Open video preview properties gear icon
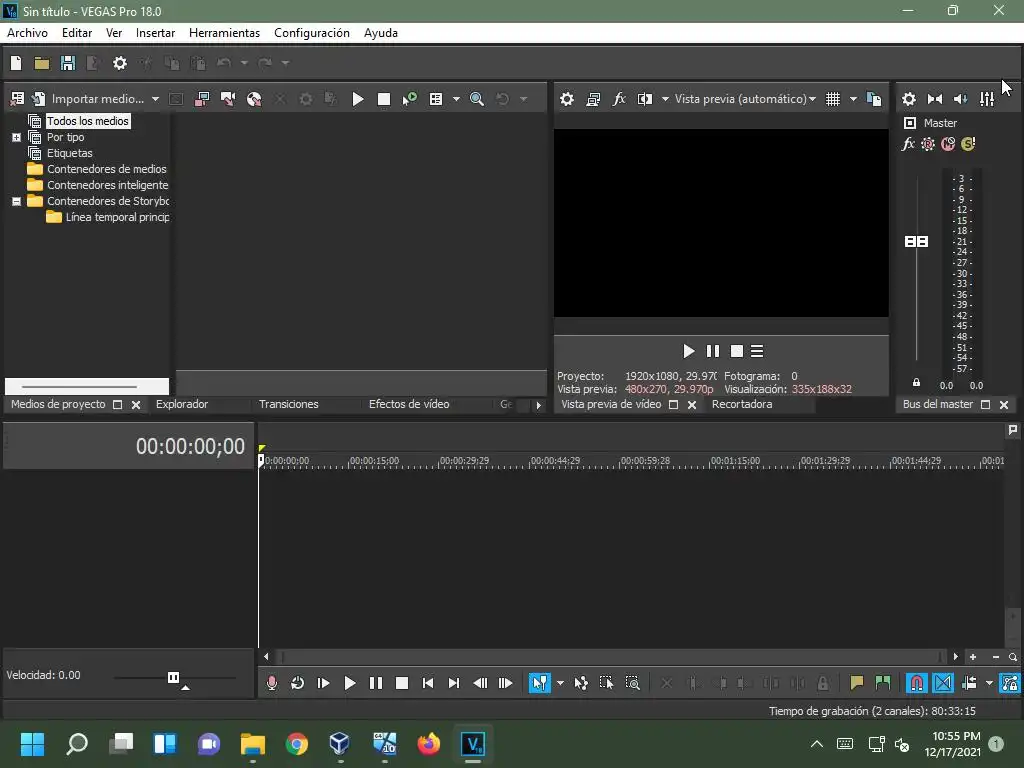This screenshot has width=1024, height=768. tap(567, 99)
